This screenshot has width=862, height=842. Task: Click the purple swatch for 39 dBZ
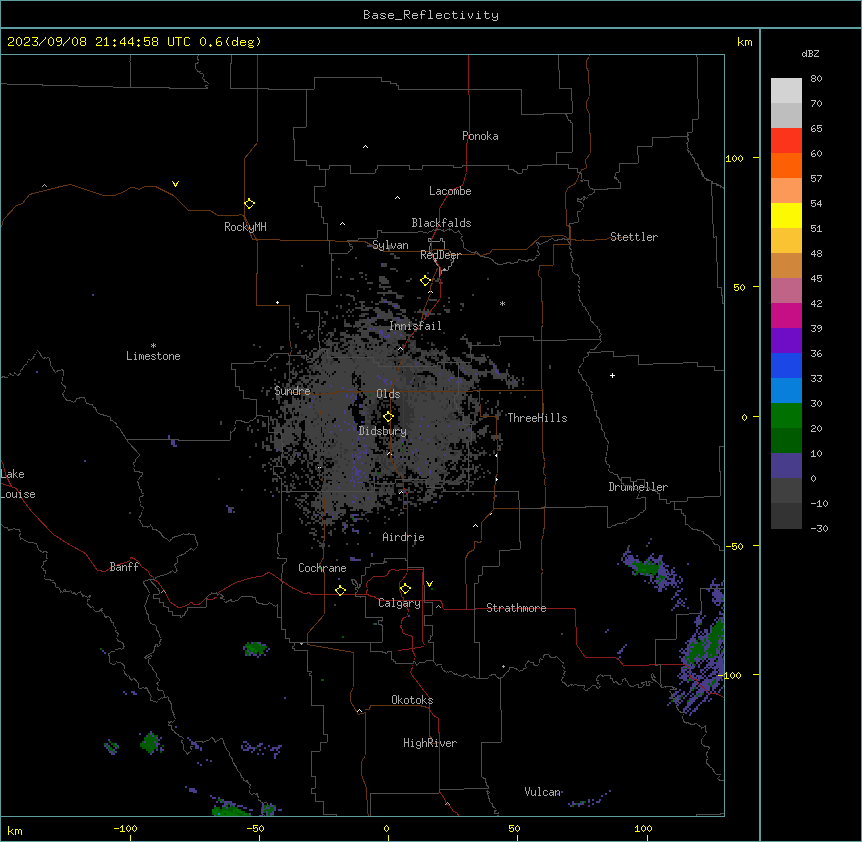coord(786,341)
